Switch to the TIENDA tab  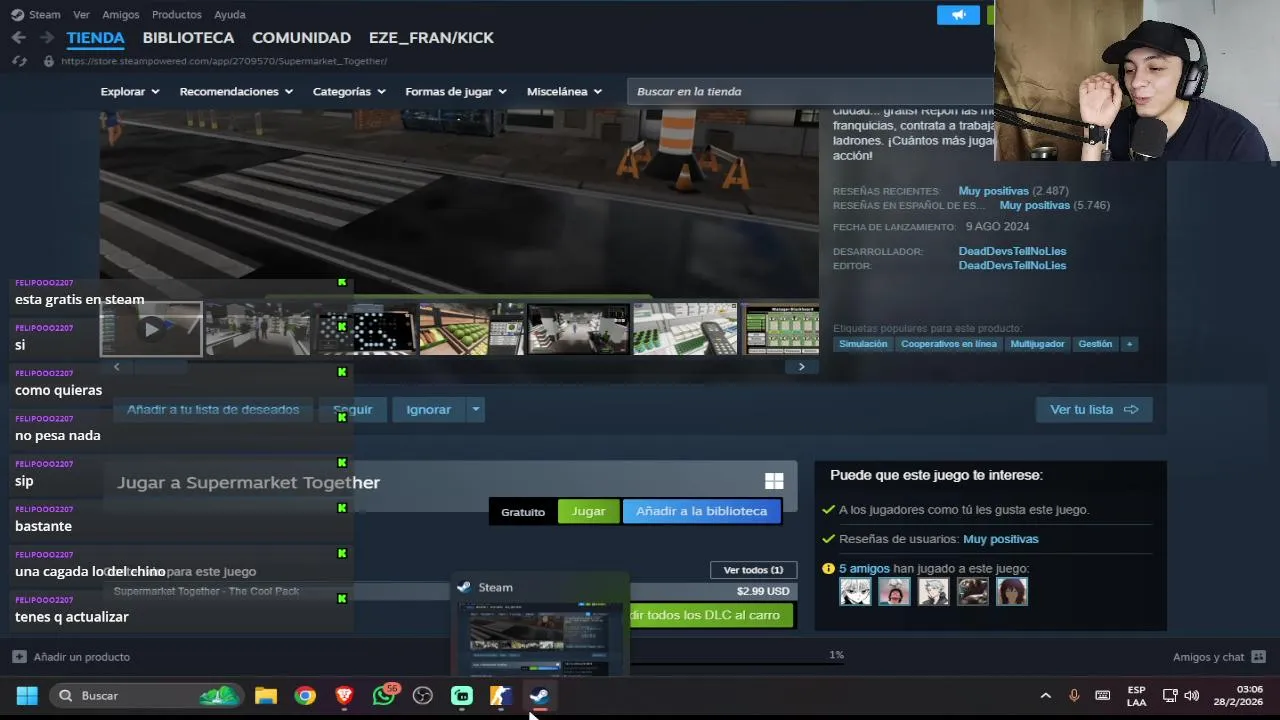click(96, 38)
